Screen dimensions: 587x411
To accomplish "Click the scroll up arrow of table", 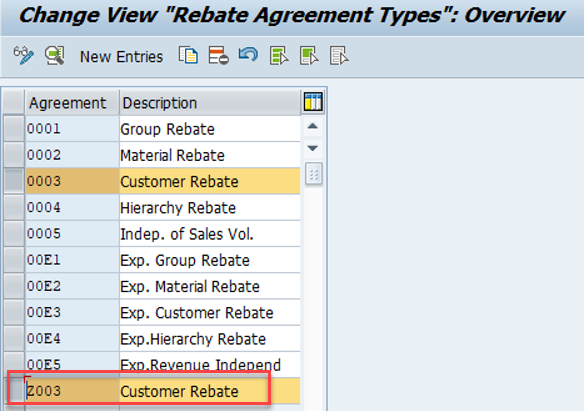I will click(x=313, y=126).
